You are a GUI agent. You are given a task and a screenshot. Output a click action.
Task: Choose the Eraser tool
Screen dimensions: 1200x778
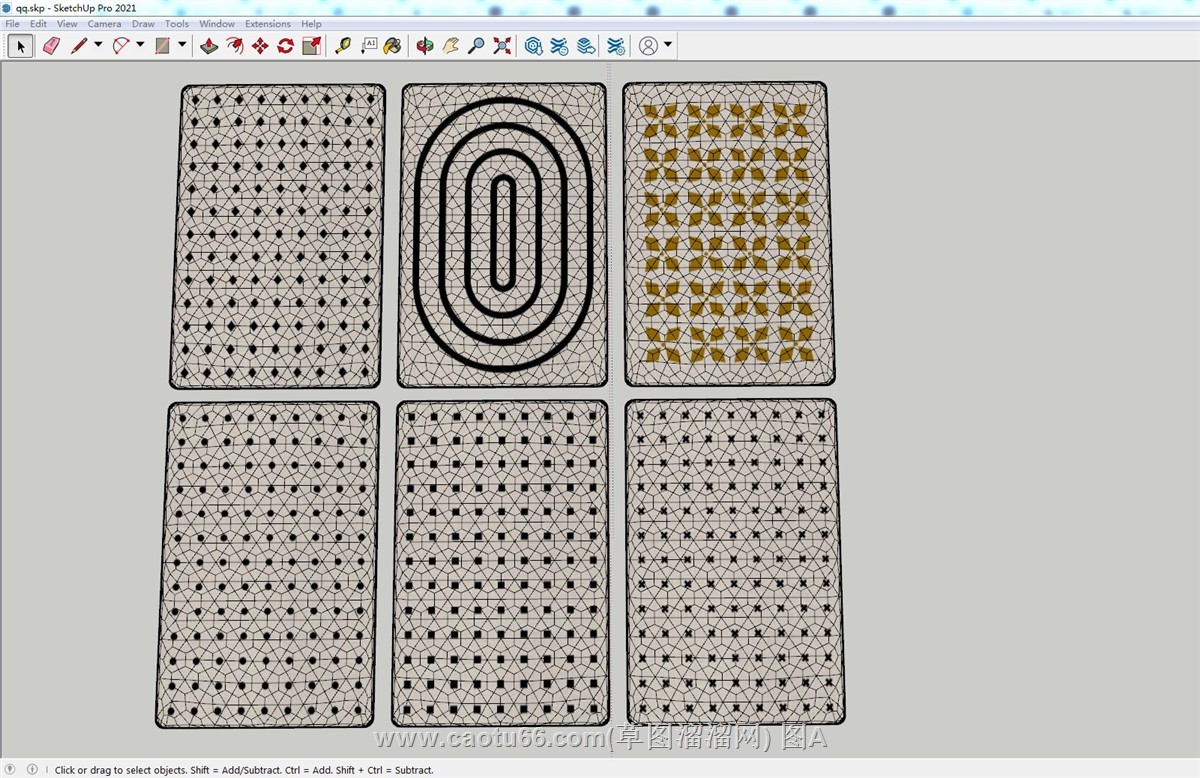pos(51,46)
